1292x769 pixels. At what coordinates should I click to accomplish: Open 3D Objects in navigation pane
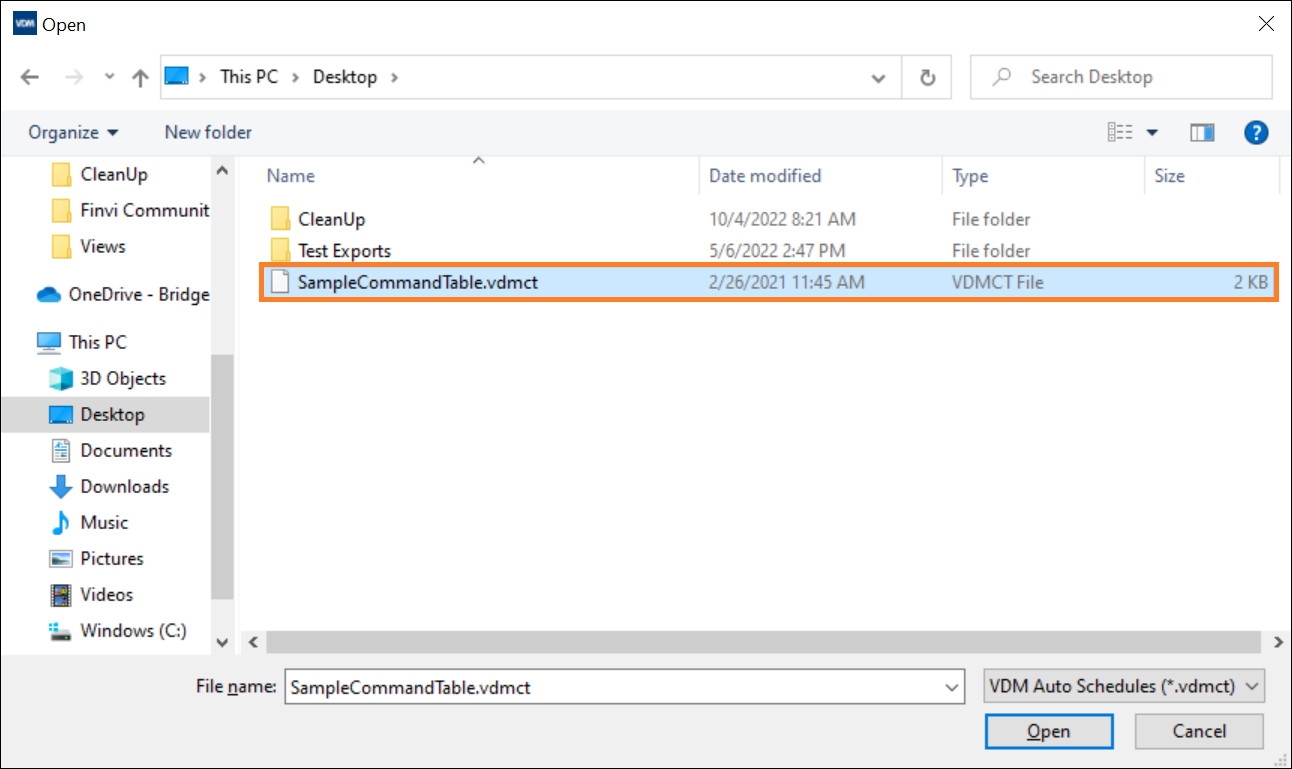(x=123, y=378)
